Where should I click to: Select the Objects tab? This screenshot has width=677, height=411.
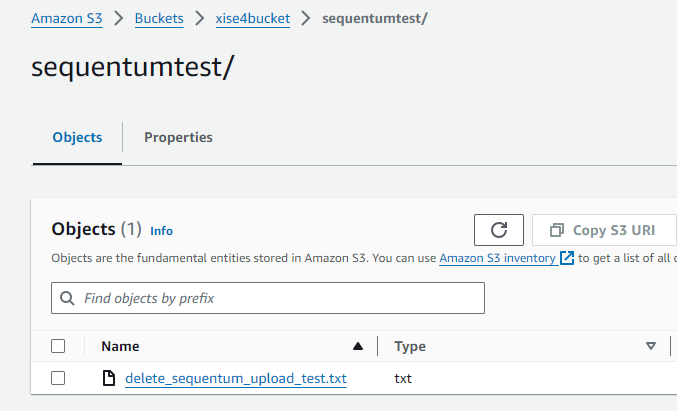coord(77,137)
